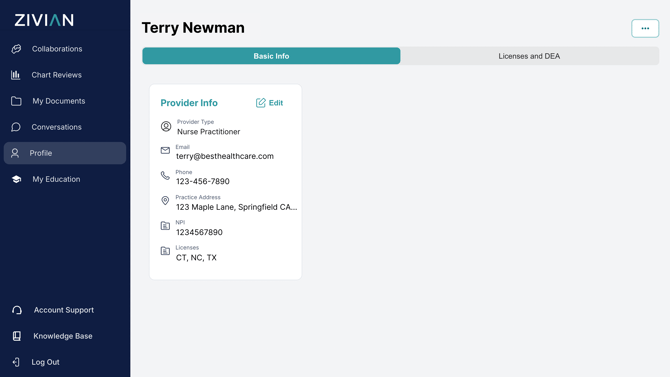Click the NPI number 1234567890

click(x=199, y=232)
